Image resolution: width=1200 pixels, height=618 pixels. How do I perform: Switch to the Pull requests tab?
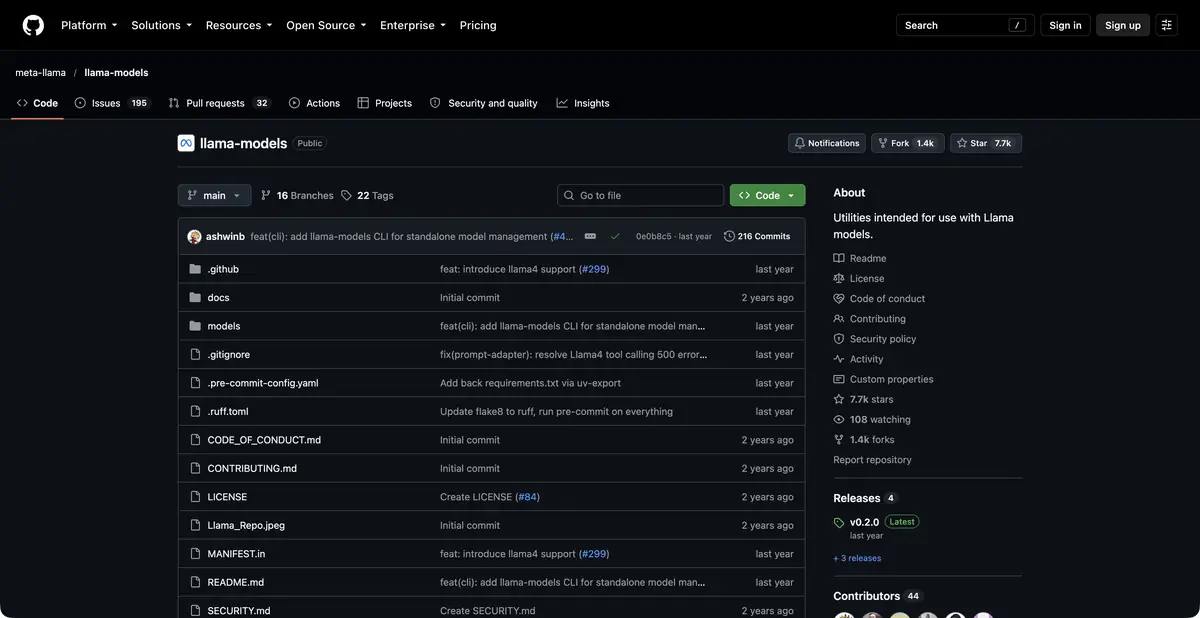click(219, 103)
